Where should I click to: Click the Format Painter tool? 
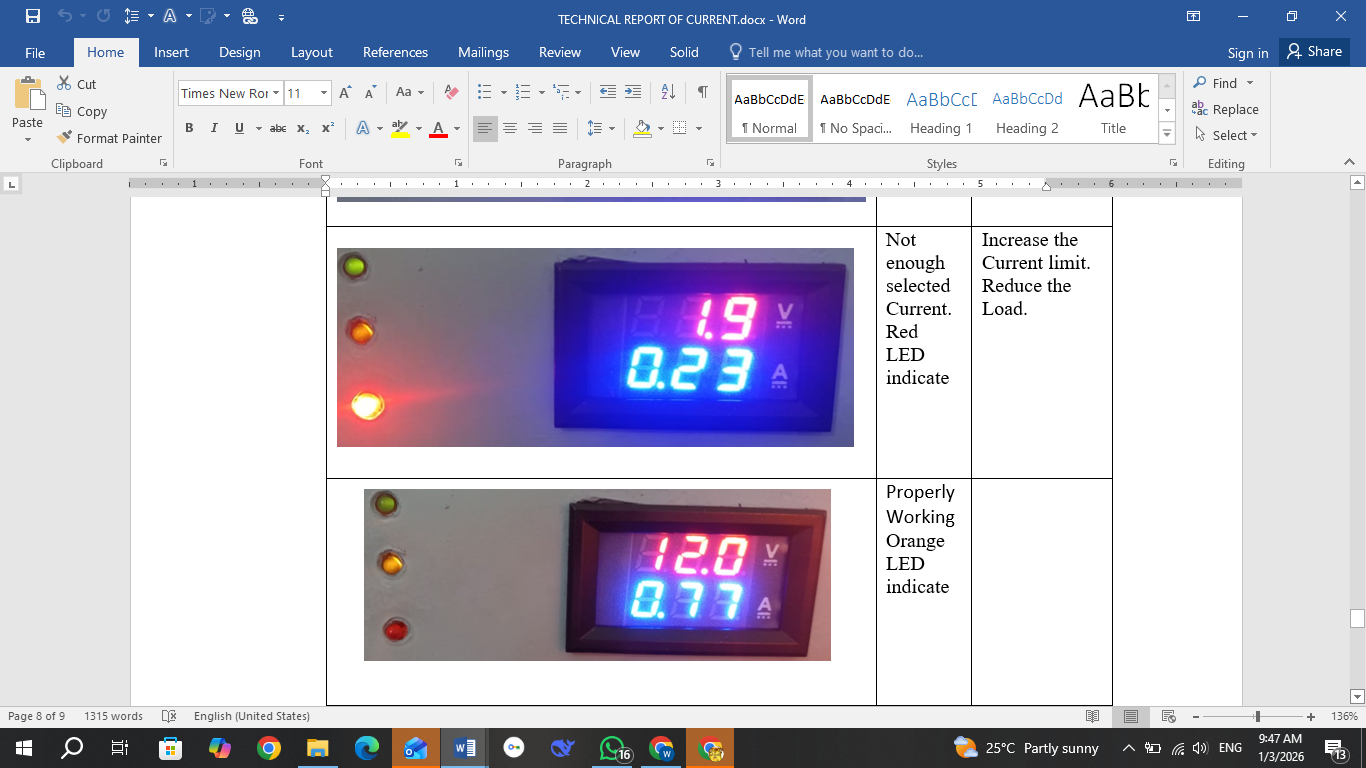[109, 138]
